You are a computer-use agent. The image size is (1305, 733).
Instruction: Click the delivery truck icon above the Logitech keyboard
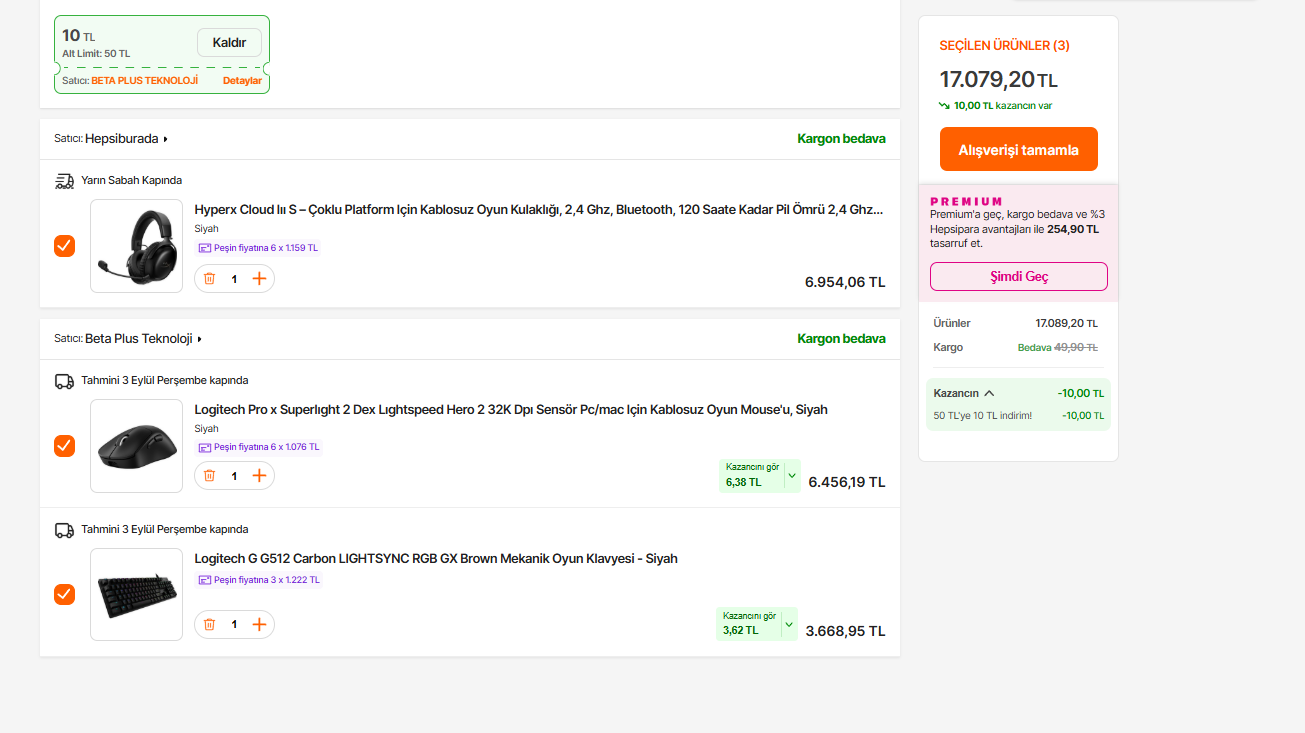[64, 530]
